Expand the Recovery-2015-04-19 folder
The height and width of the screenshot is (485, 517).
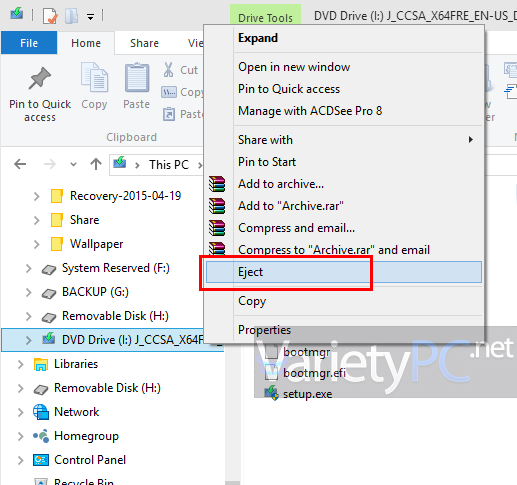(36, 196)
